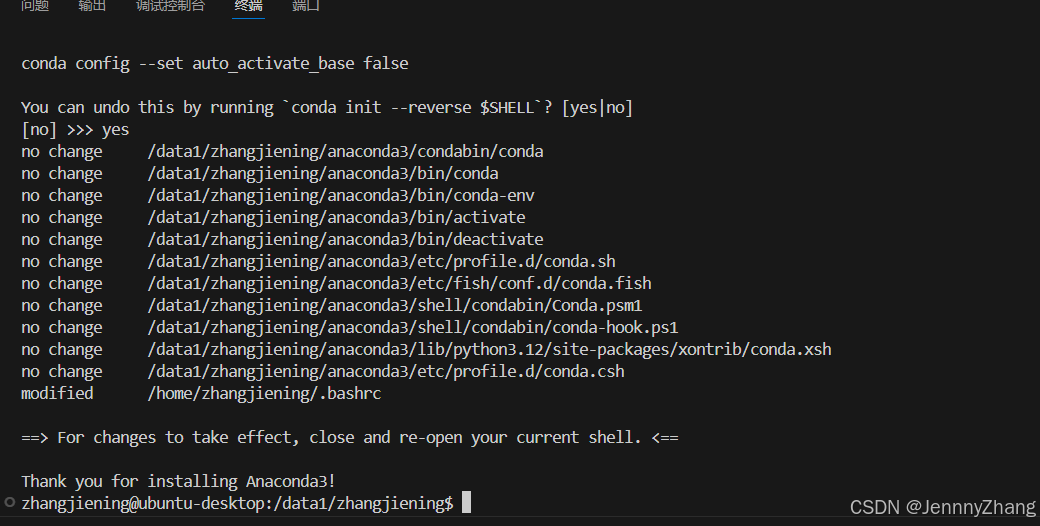Viewport: 1040px width, 526px height.
Task: Click the 'conda config --set auto_activate_base false' line
Action: click(x=215, y=63)
